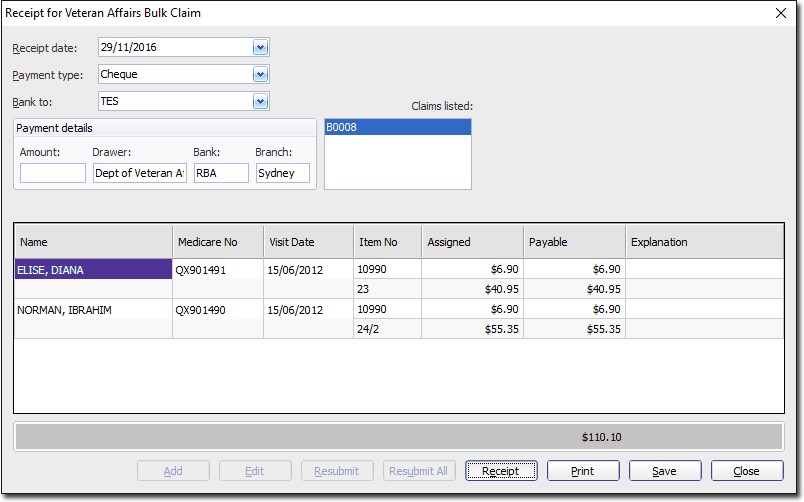Expand the Payment type dropdown arrow

click(260, 74)
